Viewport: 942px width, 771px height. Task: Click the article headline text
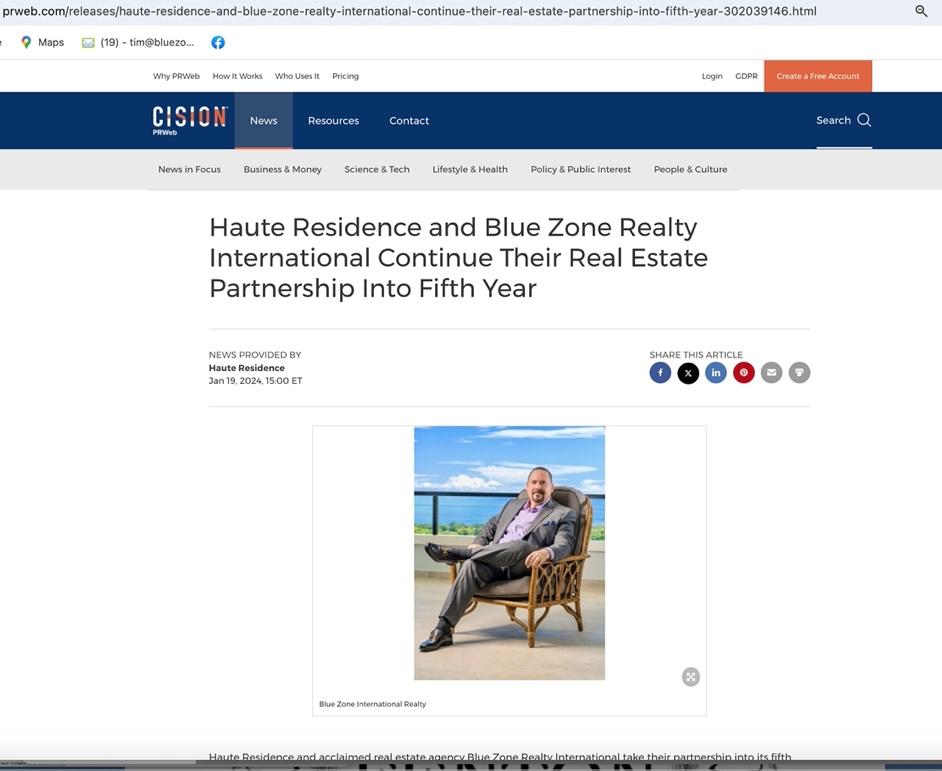(458, 257)
